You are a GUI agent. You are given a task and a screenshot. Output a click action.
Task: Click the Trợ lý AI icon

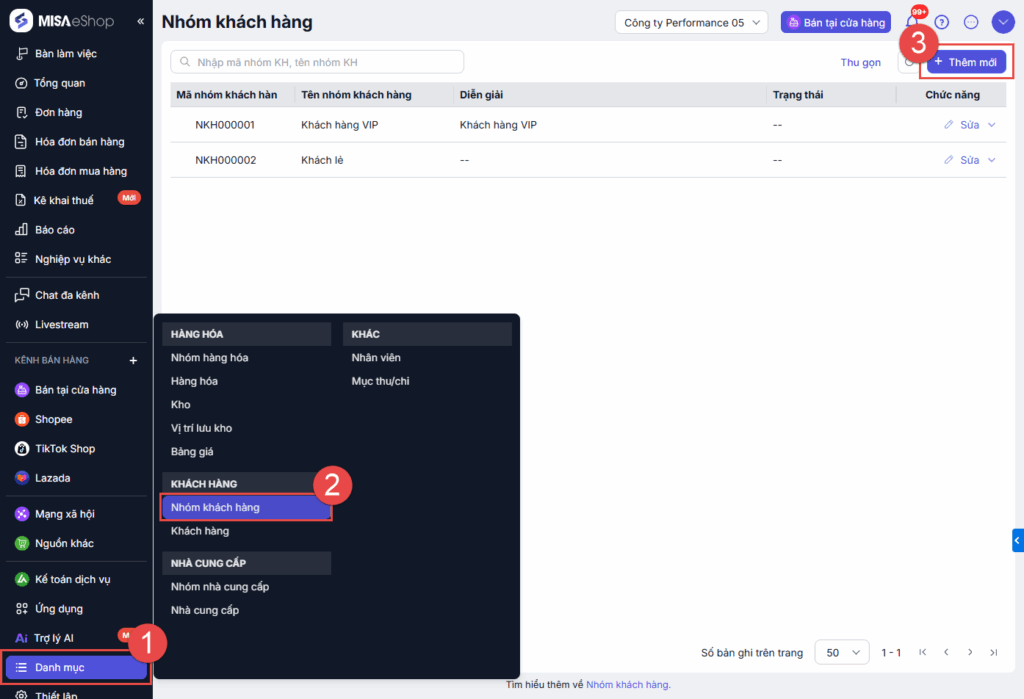[x=22, y=638]
